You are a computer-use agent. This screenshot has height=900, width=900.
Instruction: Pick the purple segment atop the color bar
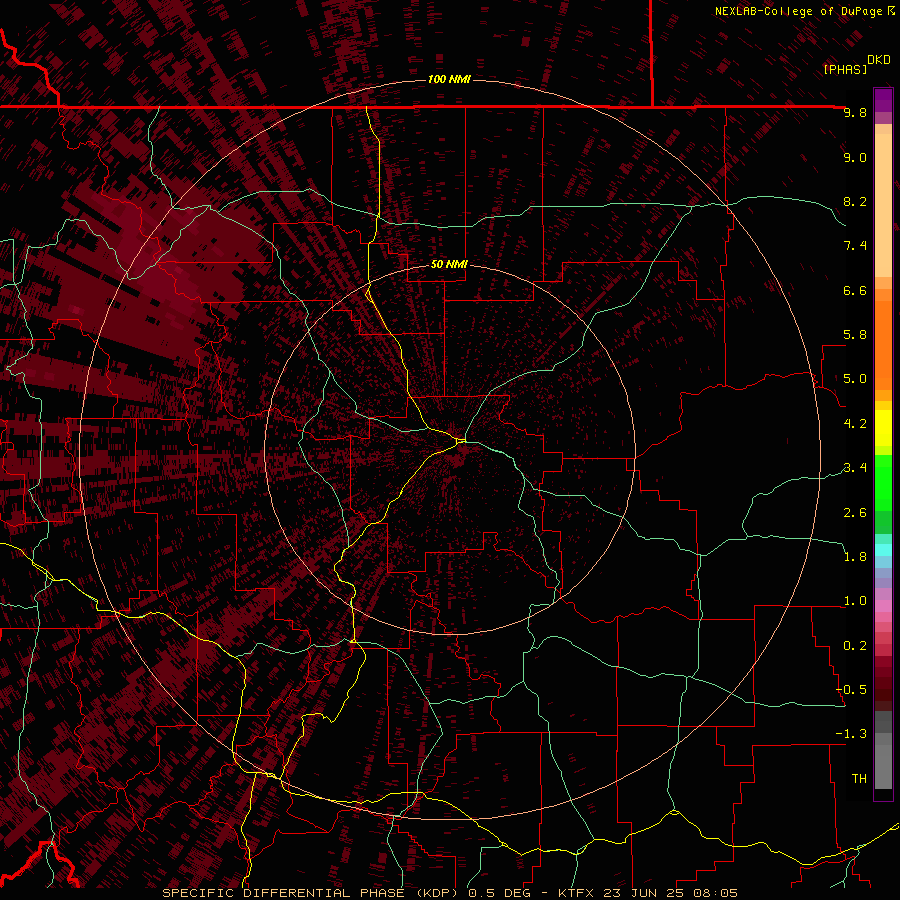[883, 100]
